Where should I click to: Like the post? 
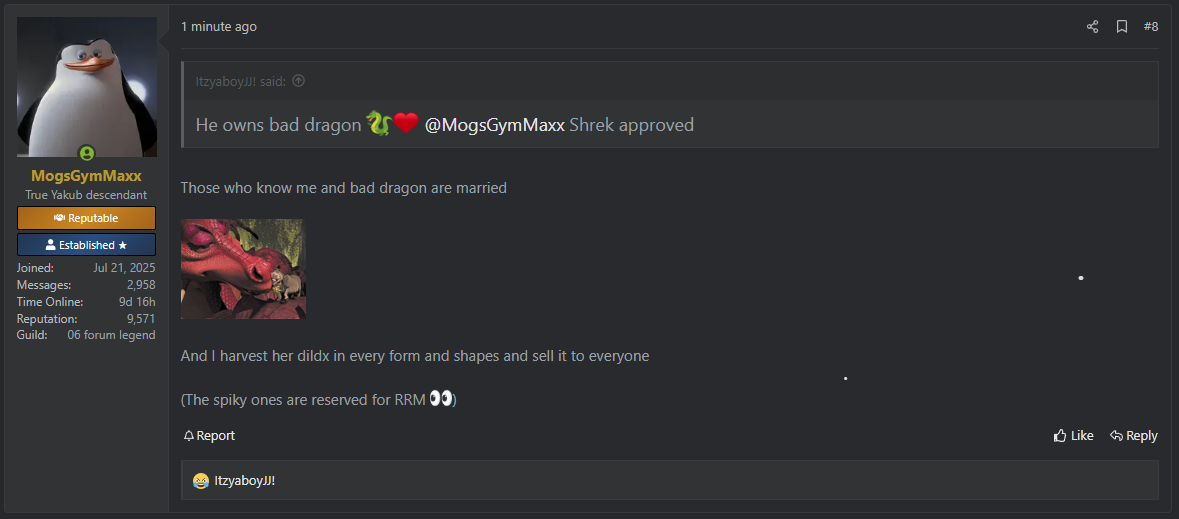click(1073, 436)
